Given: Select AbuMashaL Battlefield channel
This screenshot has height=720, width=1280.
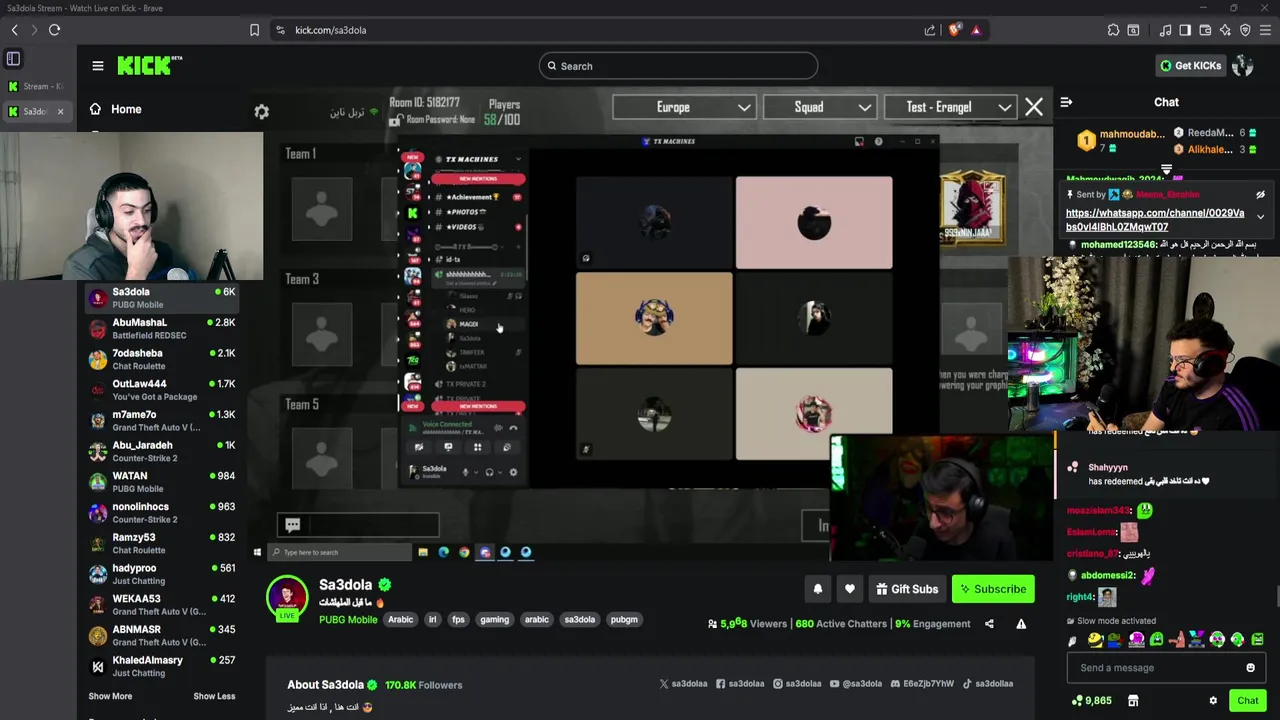Looking at the screenshot, I should click(x=162, y=329).
